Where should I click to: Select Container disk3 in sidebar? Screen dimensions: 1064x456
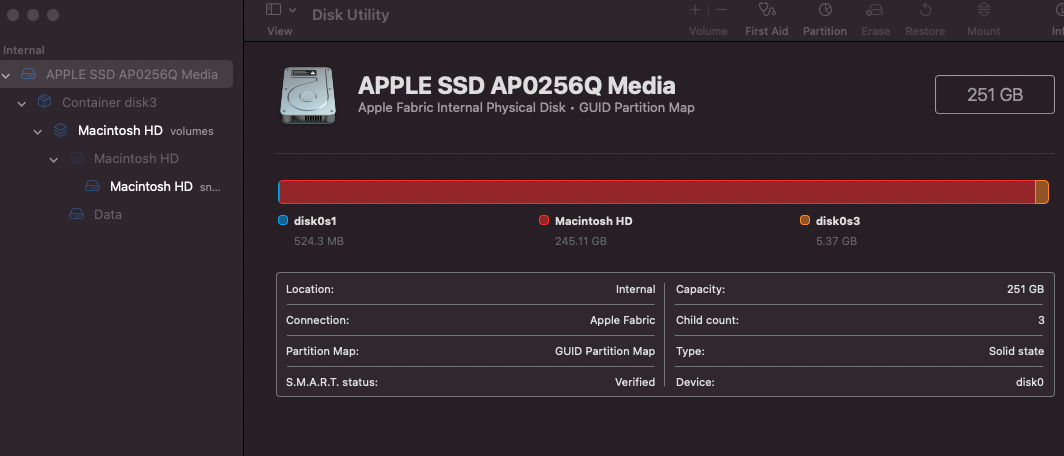pos(109,102)
